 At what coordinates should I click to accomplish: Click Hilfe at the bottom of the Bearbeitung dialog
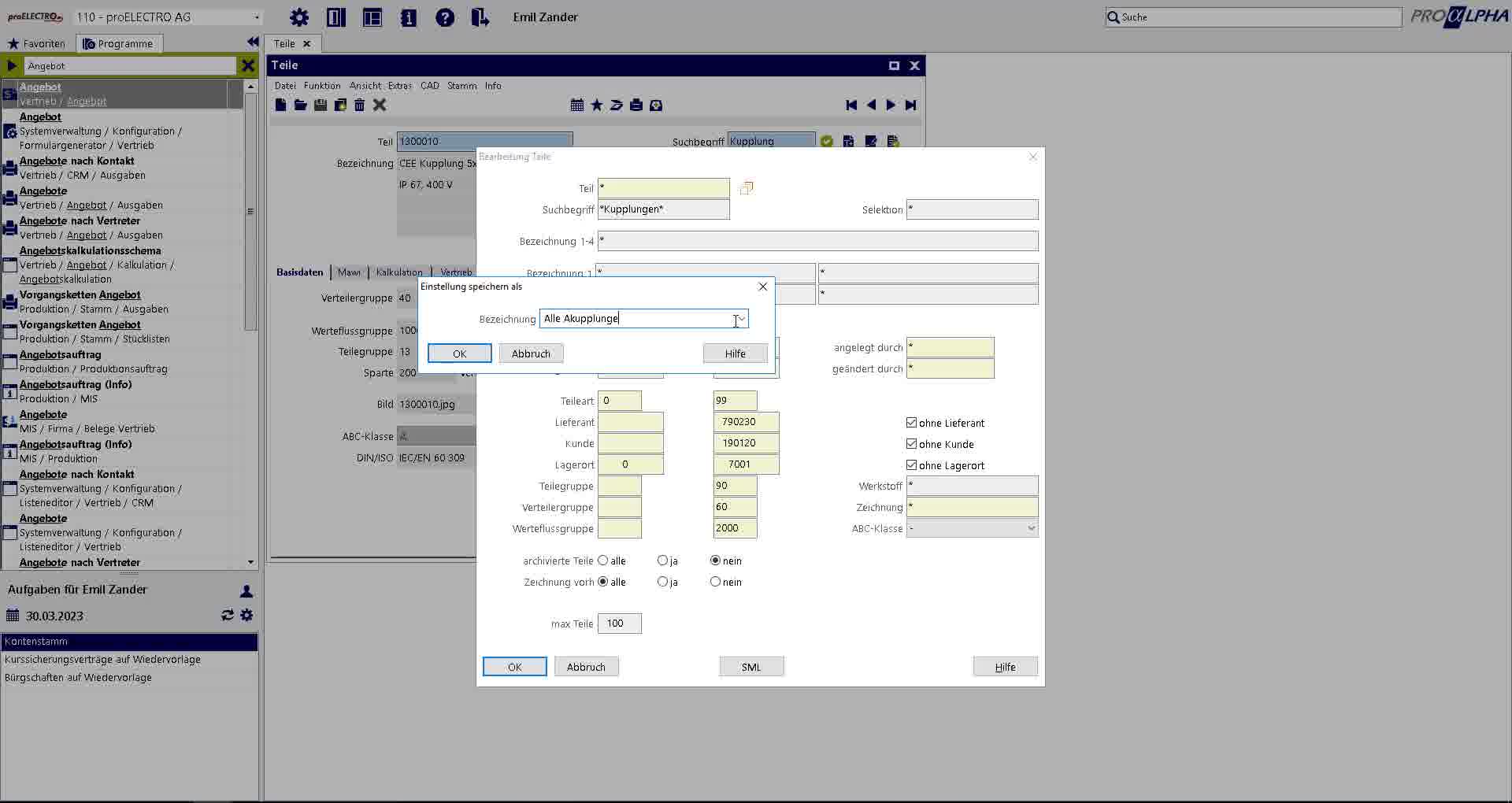(x=1006, y=667)
